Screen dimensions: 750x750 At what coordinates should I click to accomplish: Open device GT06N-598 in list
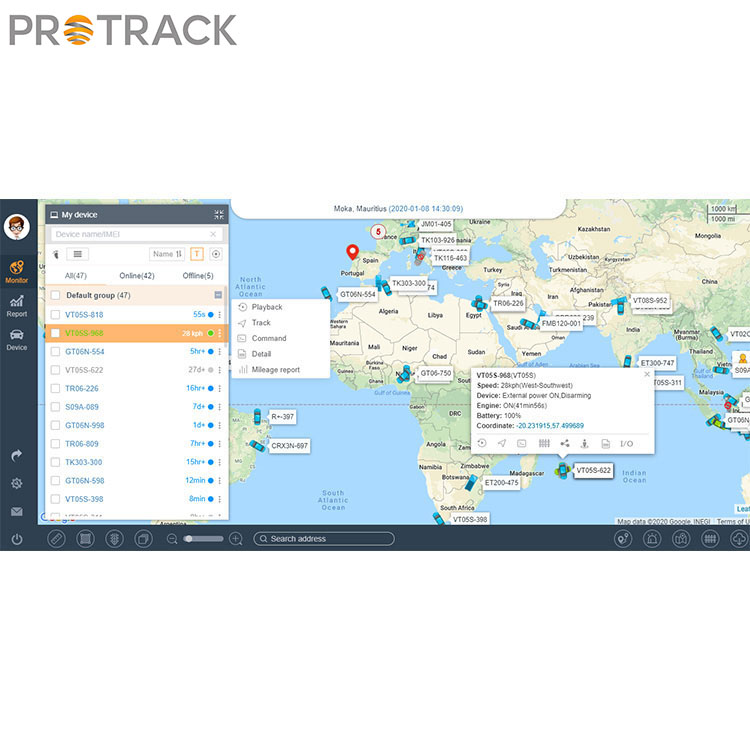pyautogui.click(x=85, y=481)
